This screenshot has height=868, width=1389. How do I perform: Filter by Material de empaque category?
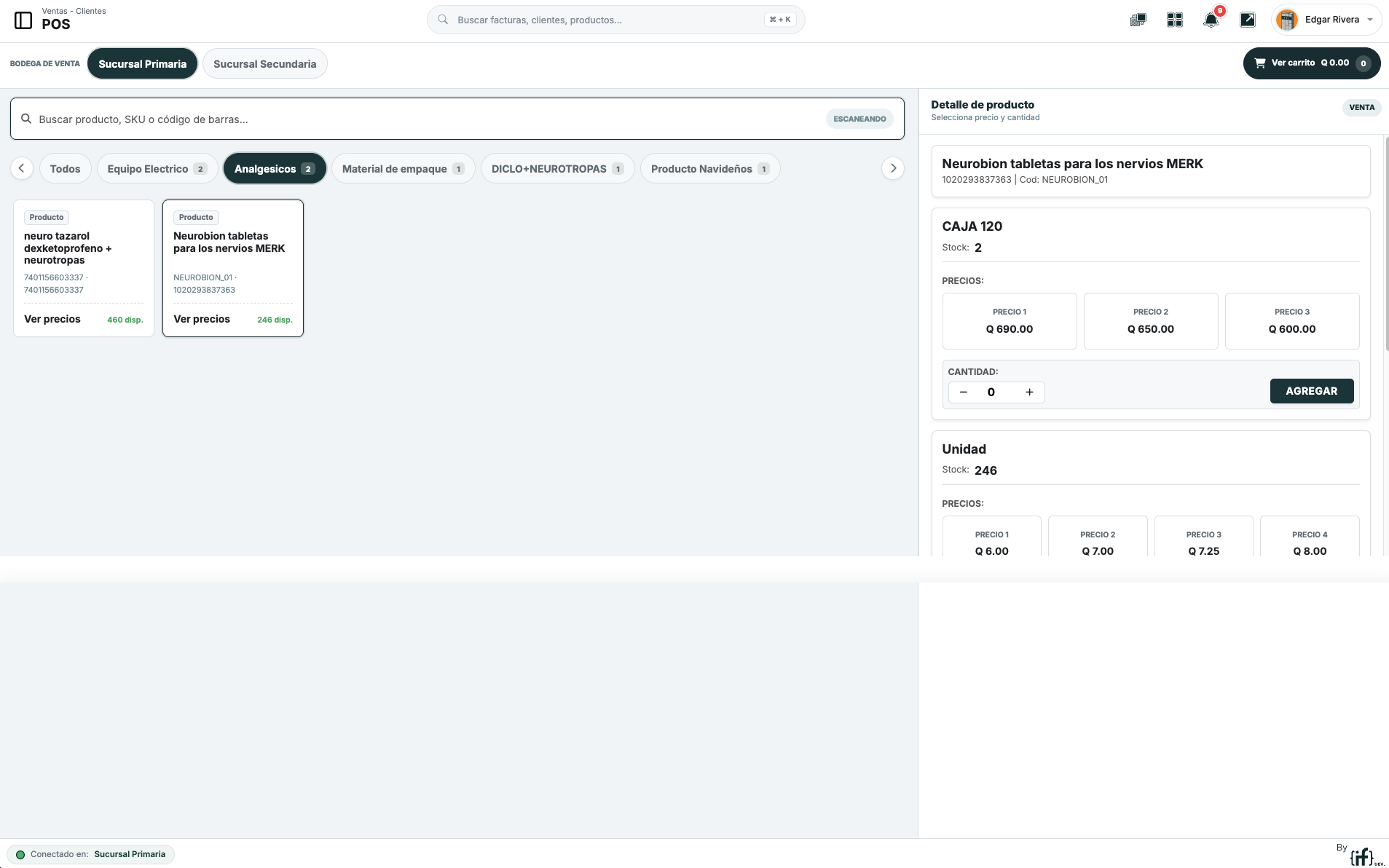click(404, 168)
